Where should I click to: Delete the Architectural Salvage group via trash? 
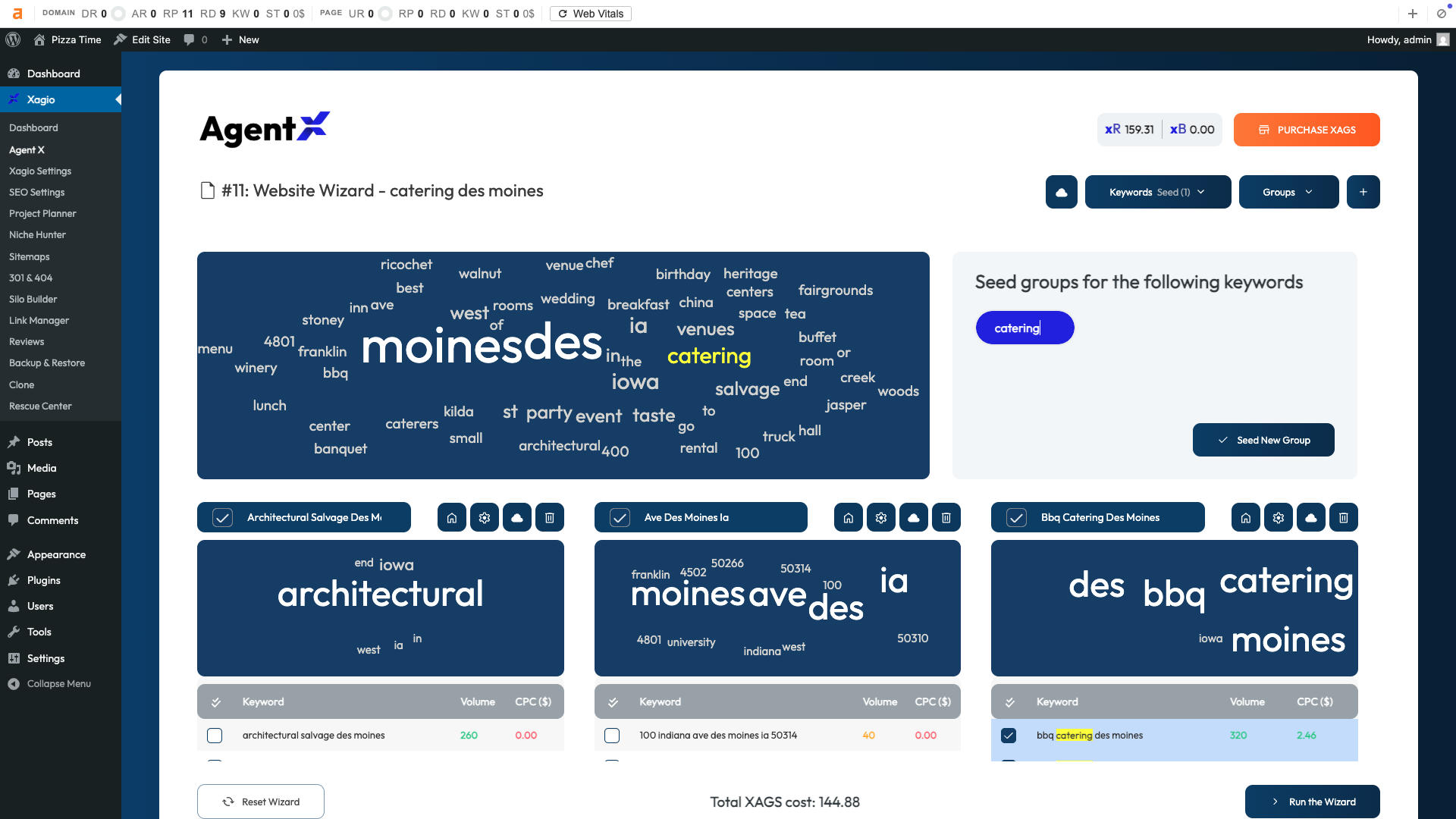[550, 518]
